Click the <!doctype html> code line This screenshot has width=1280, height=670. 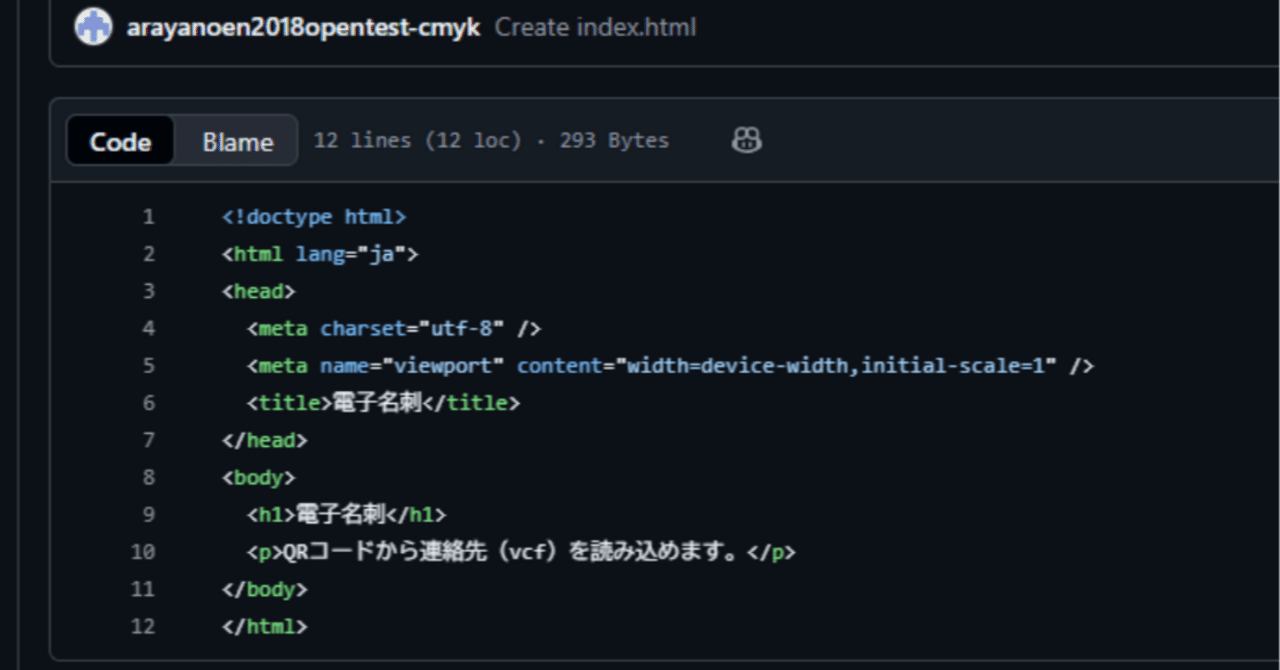[x=314, y=217]
